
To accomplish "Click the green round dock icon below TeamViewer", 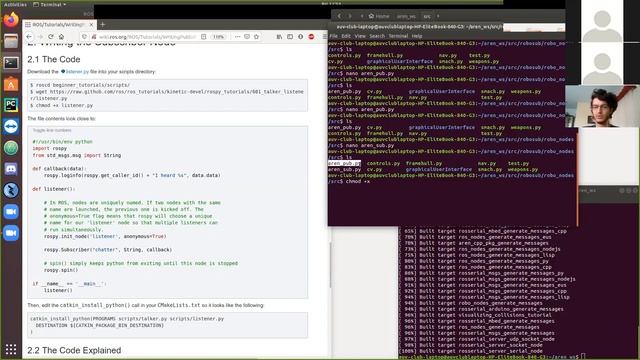I will (11, 148).
